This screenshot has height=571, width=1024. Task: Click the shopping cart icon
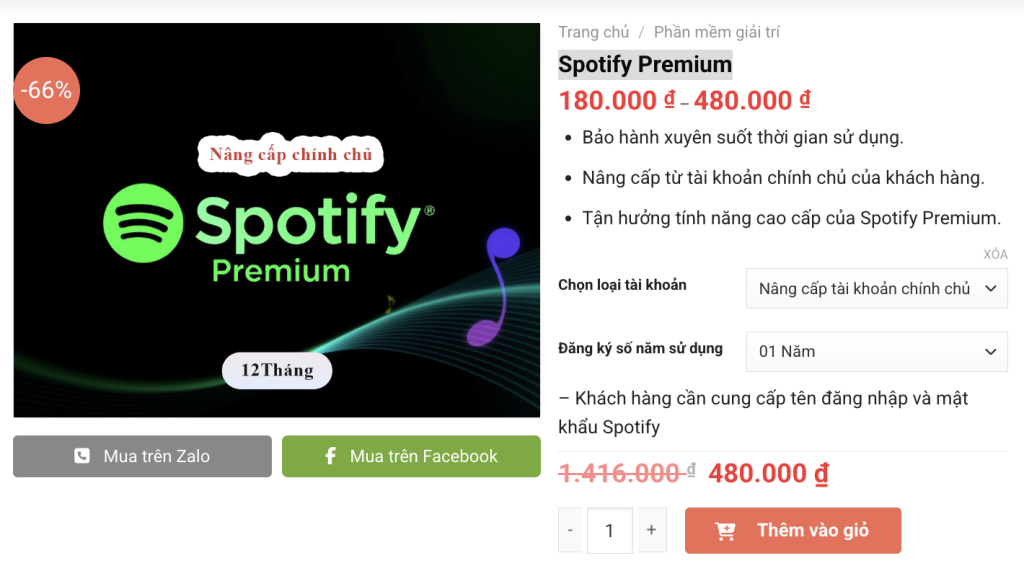click(726, 531)
